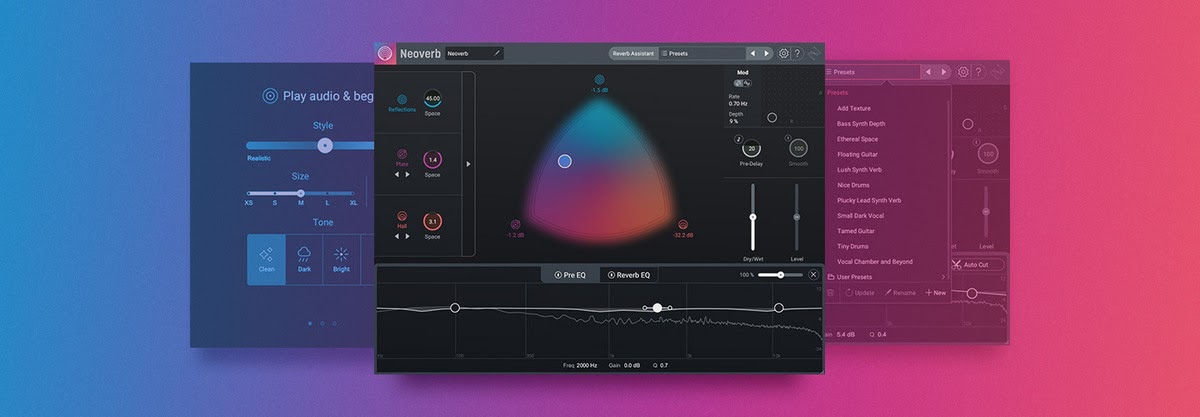Click the User Presets folder icon
Image resolution: width=1200 pixels, height=417 pixels.
coord(830,277)
